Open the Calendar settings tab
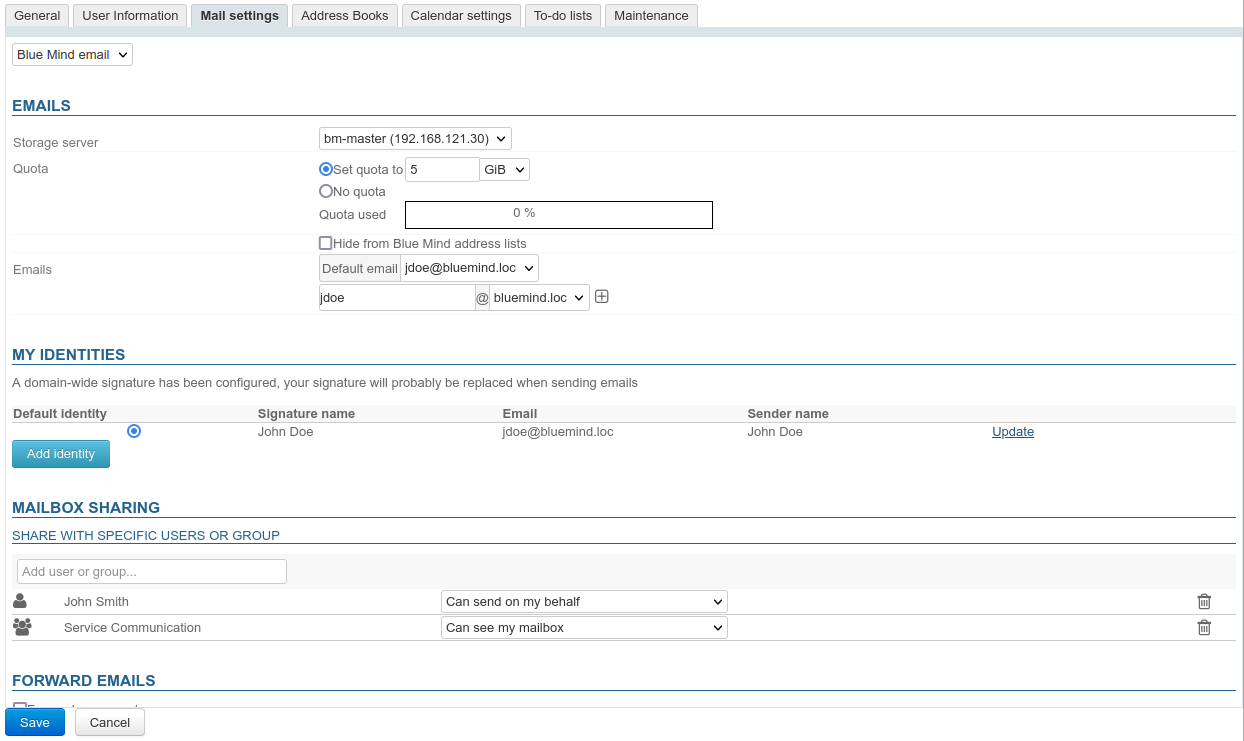 pyautogui.click(x=461, y=16)
